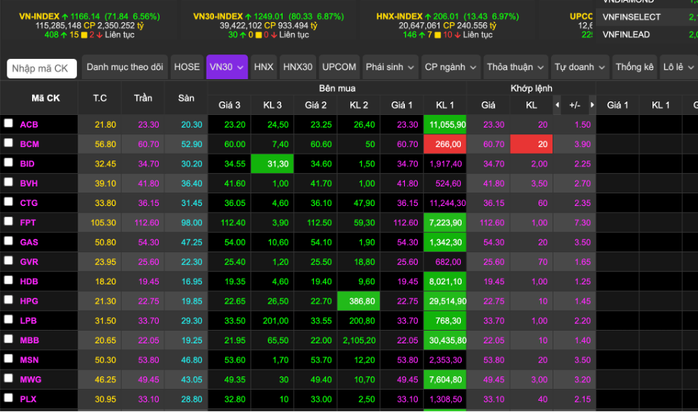Image resolution: width=698 pixels, height=412 pixels.
Task: Tick the checkbox for CTG
Action: [8, 202]
